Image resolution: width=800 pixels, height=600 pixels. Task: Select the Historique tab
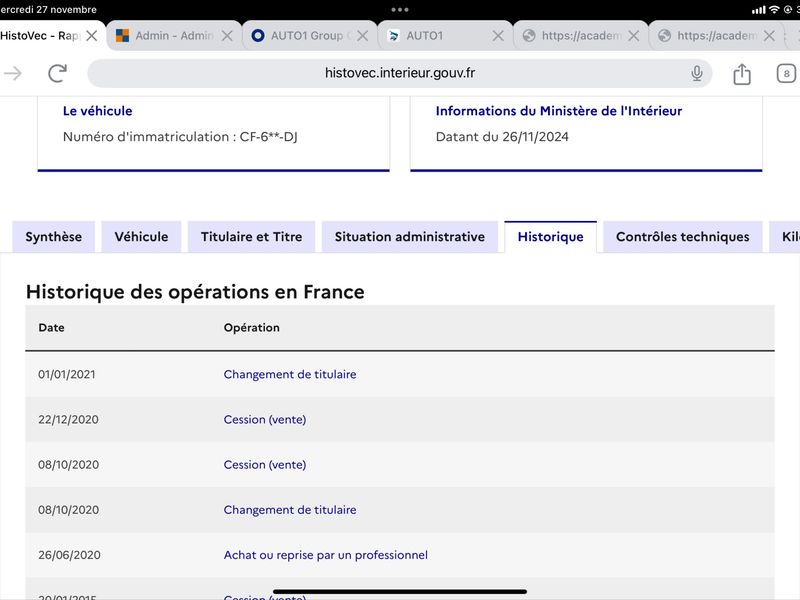pos(551,237)
